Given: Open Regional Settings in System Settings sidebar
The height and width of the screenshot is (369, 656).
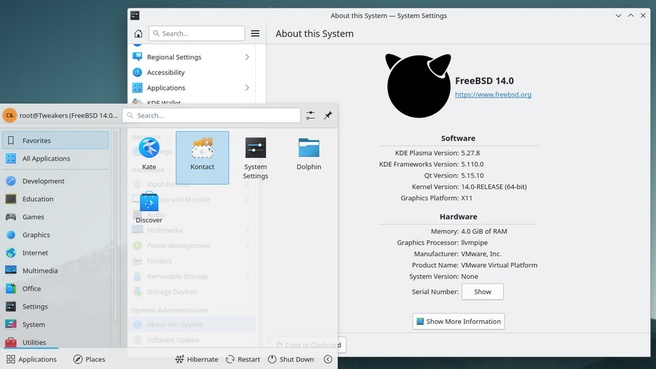Looking at the screenshot, I should pyautogui.click(x=192, y=57).
